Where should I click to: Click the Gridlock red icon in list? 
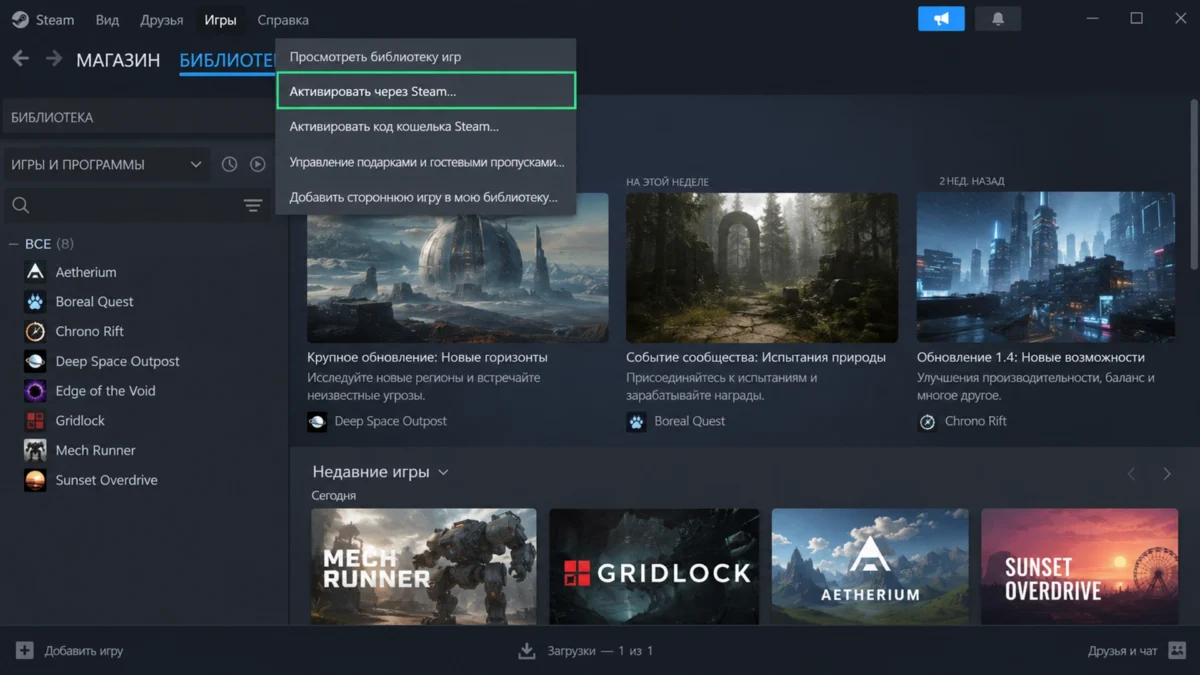coord(35,421)
